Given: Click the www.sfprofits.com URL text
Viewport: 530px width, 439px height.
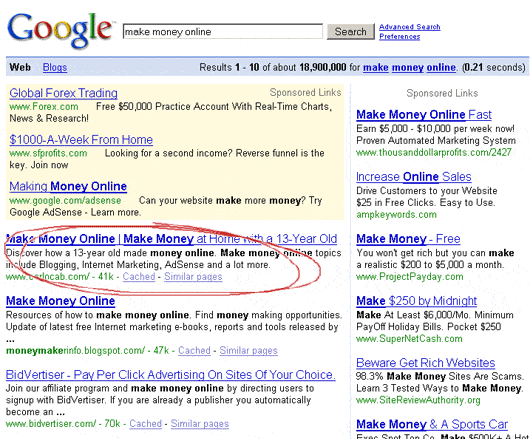Looking at the screenshot, I should (48, 153).
